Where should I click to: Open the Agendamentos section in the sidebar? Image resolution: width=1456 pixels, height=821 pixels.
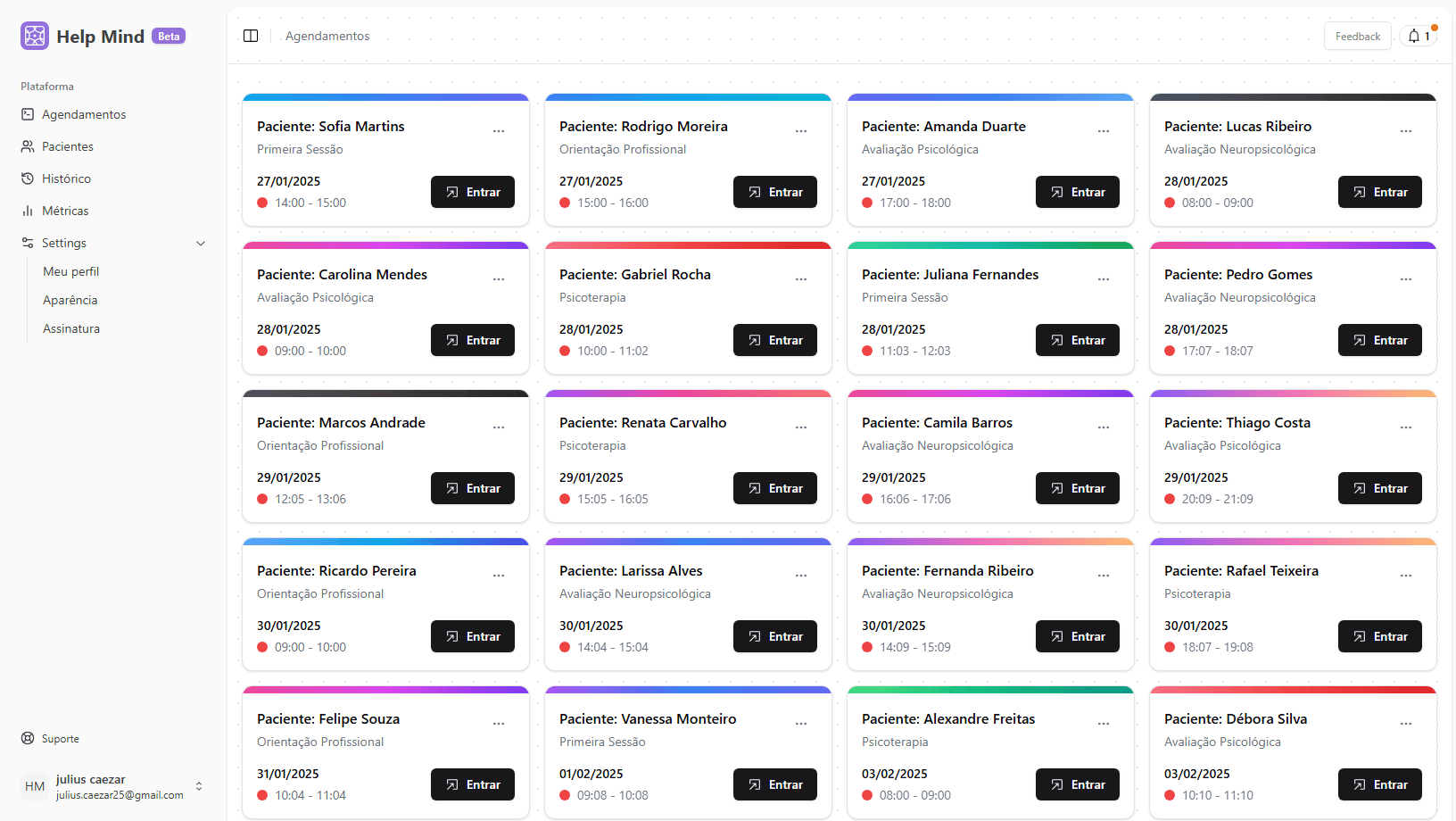[83, 114]
